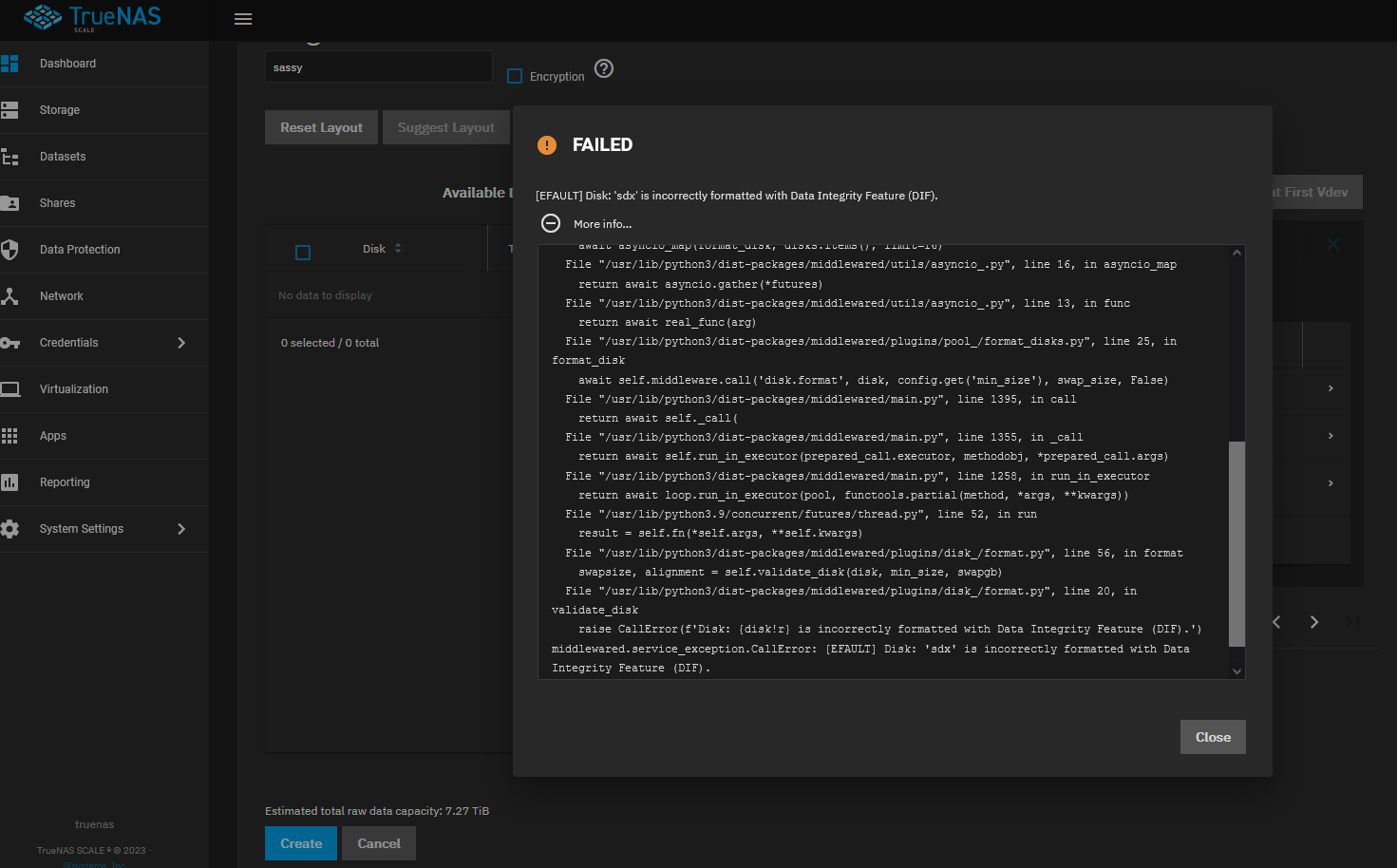Viewport: 1397px width, 868px height.
Task: Click the System Settings gear icon
Action: point(9,529)
